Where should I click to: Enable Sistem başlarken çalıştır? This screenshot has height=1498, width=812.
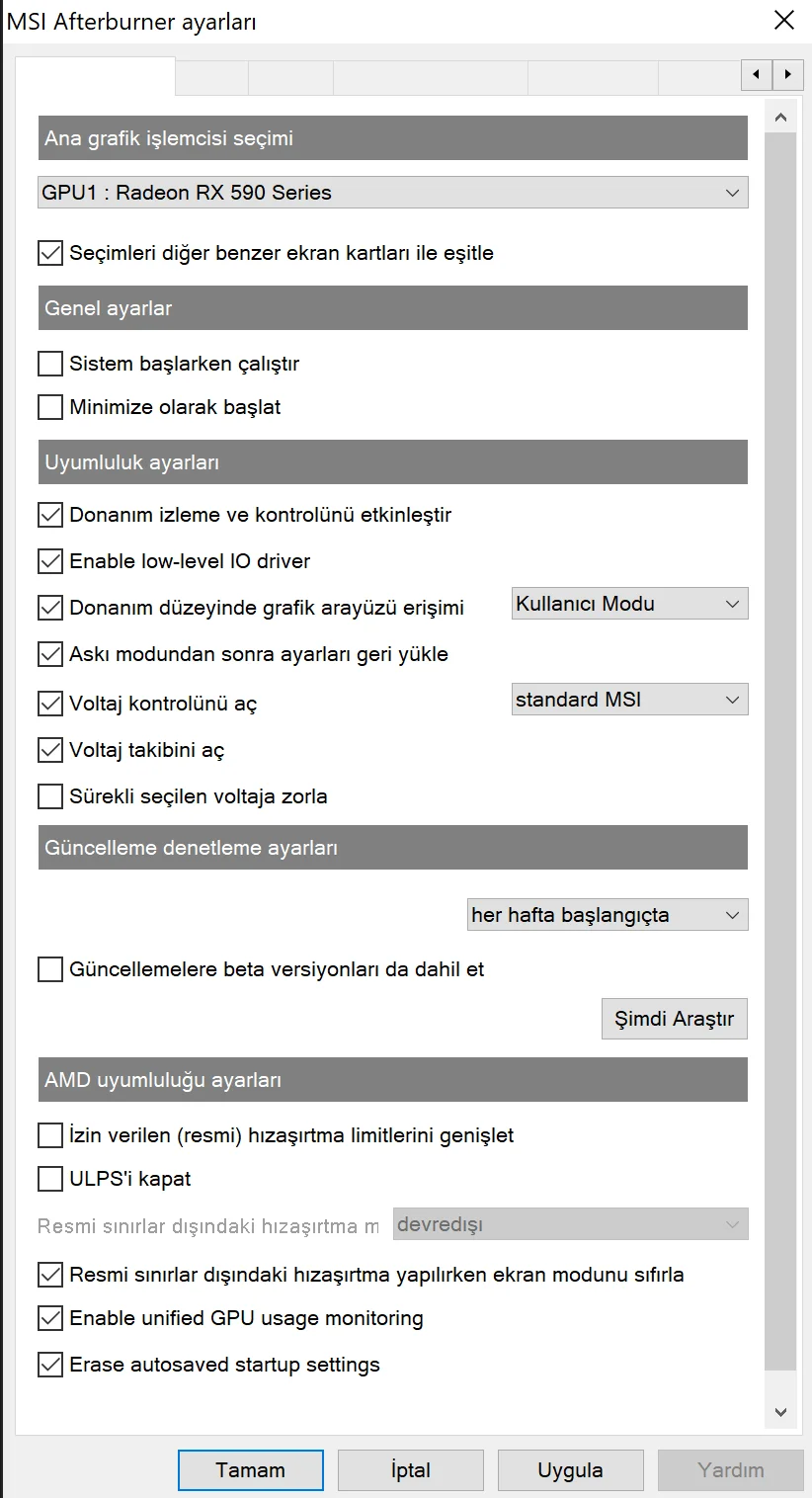click(49, 363)
